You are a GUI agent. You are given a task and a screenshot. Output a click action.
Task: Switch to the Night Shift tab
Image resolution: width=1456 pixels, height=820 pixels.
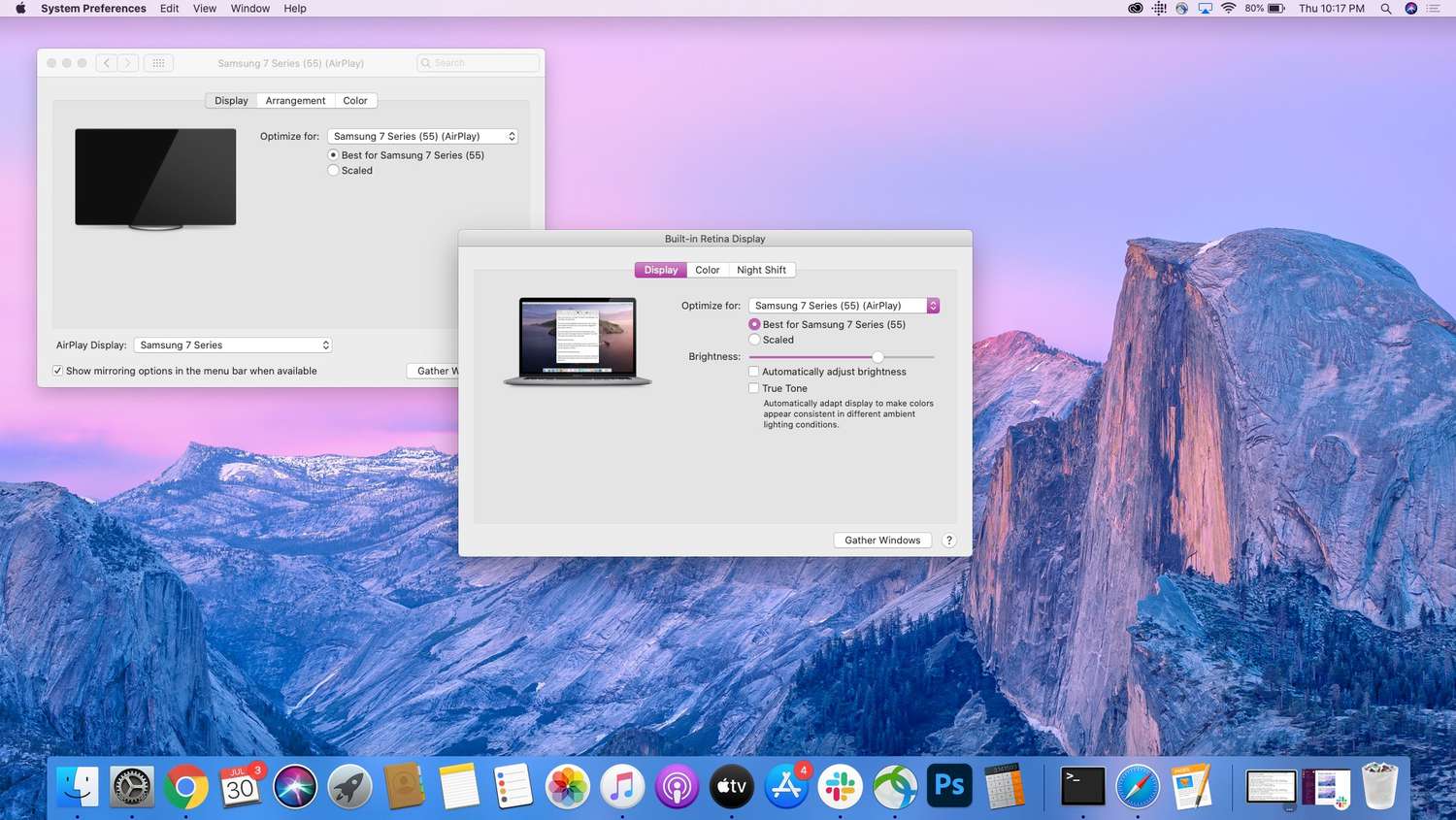tap(761, 270)
